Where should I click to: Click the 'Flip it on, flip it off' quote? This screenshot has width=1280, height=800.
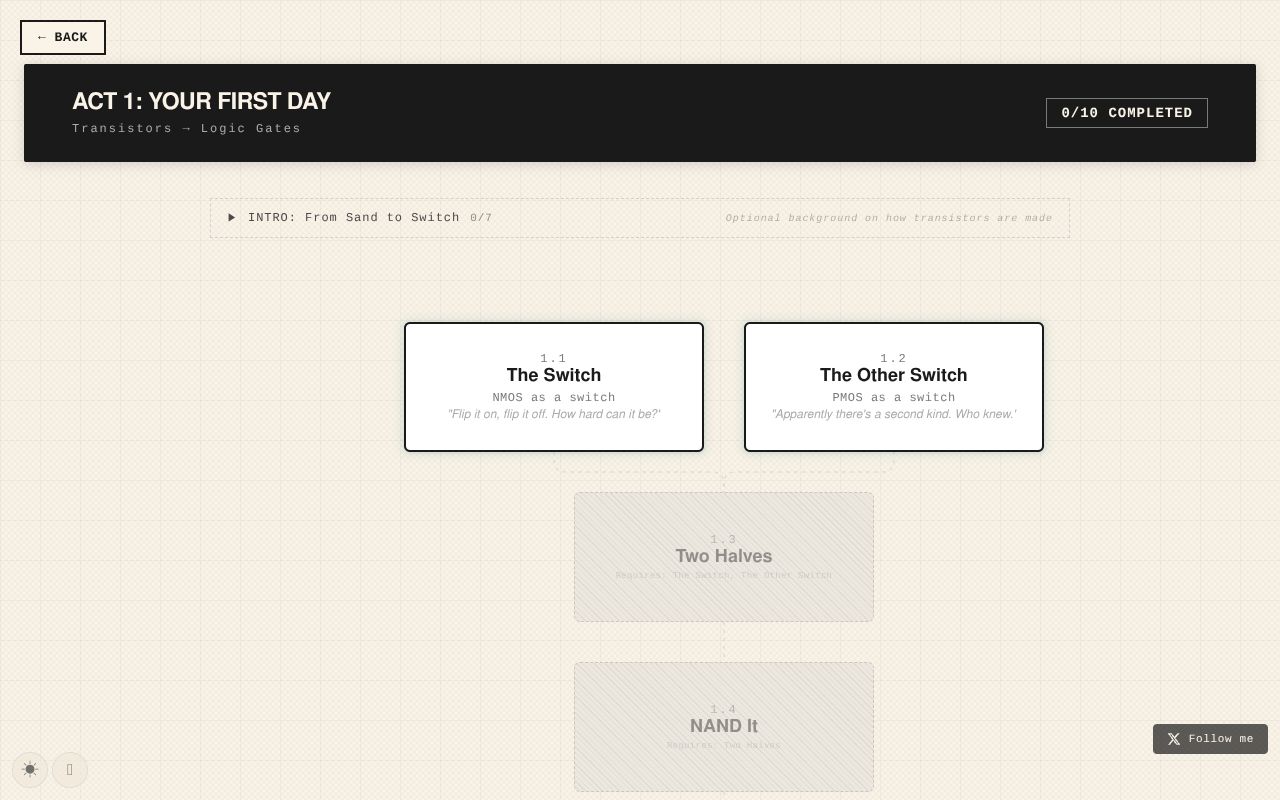(554, 415)
